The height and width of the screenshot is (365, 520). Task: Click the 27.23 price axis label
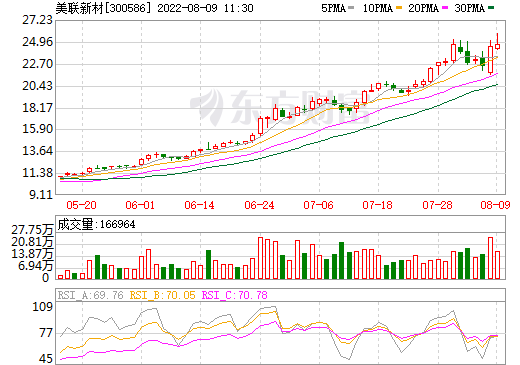point(37,20)
